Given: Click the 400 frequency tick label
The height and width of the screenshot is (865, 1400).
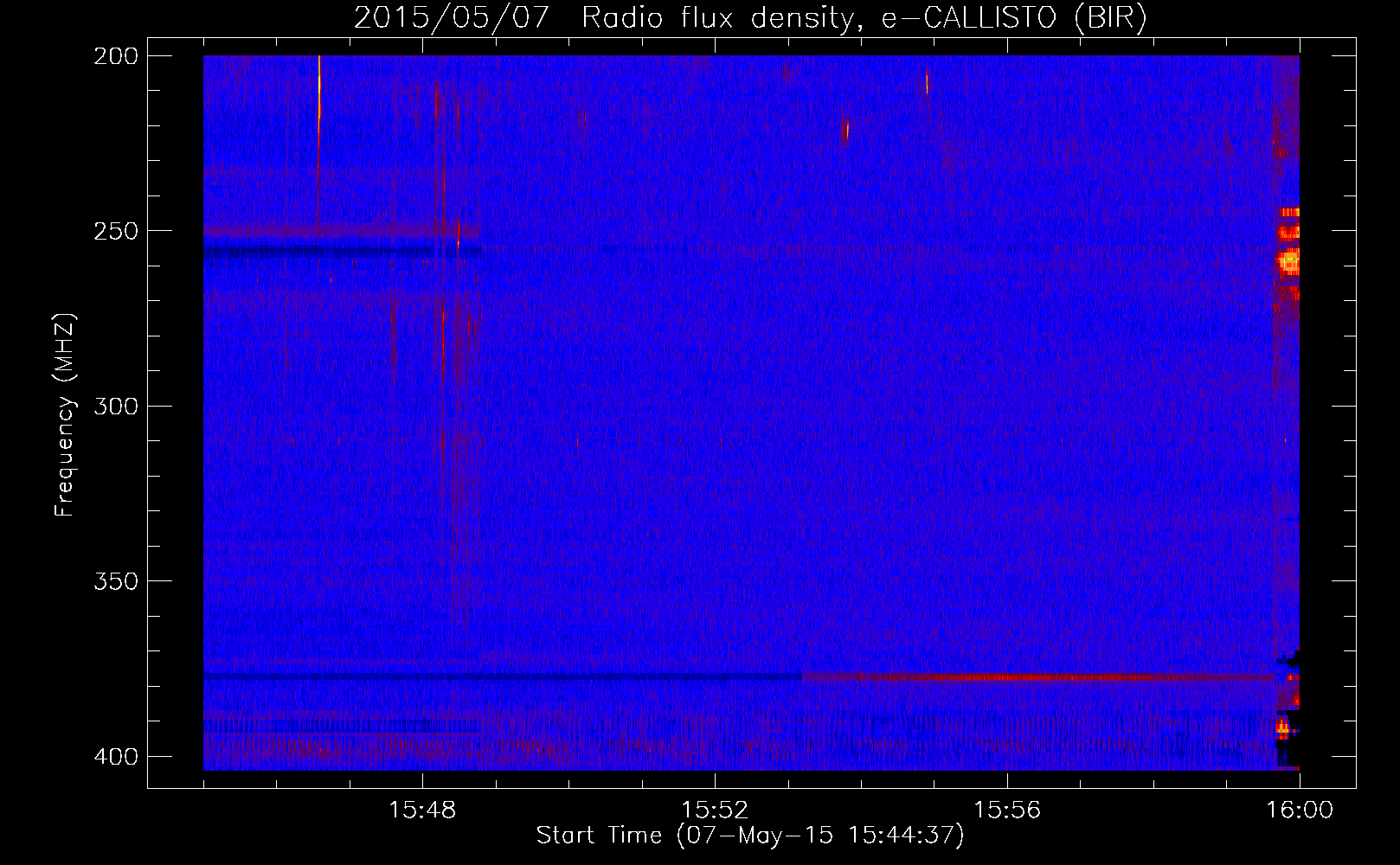Looking at the screenshot, I should (x=115, y=757).
